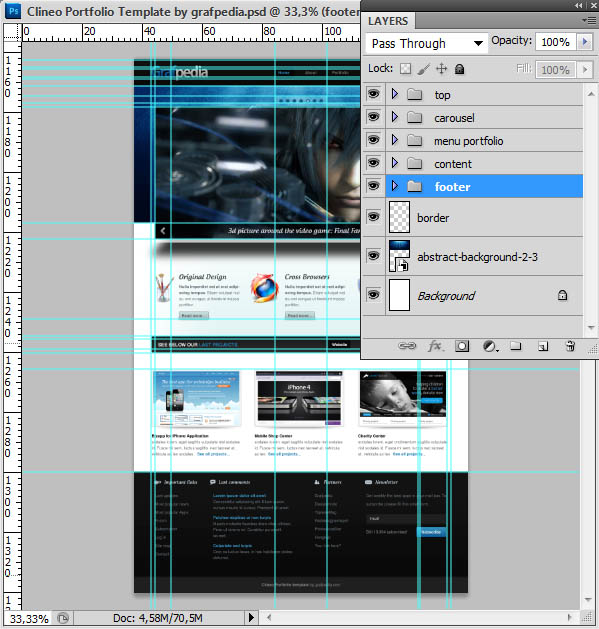This screenshot has width=599, height=629.
Task: Click the Opacity 100% value field
Action: click(x=556, y=42)
